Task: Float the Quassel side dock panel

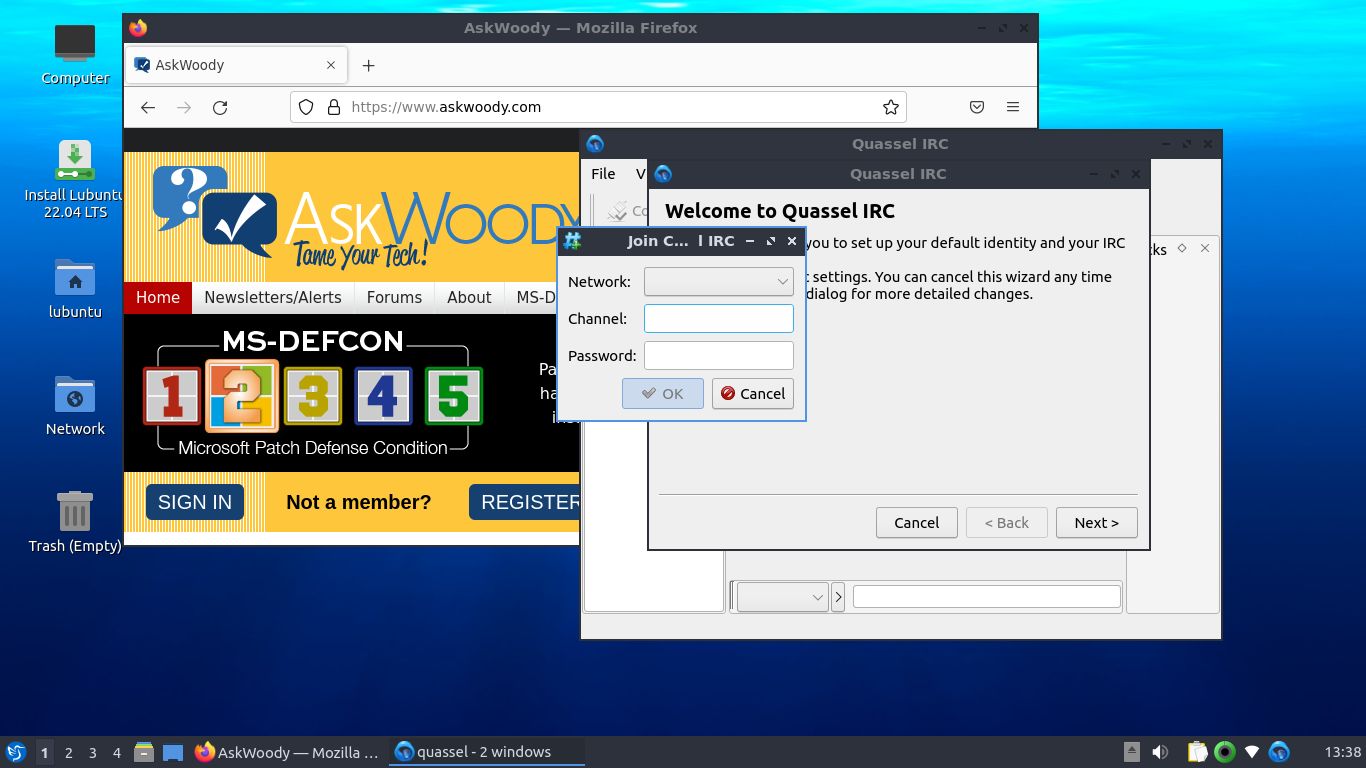Action: click(x=1182, y=248)
